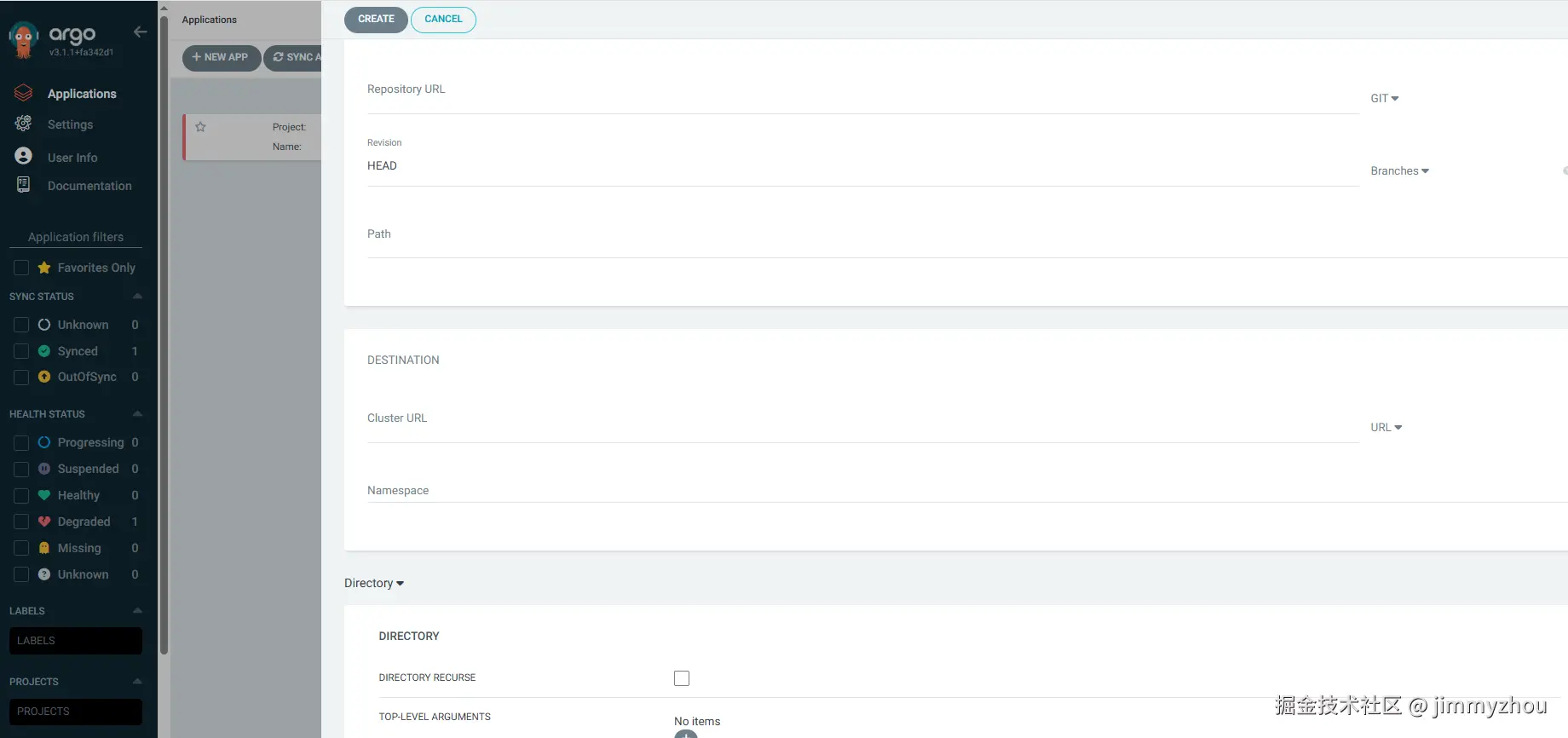Screen dimensions: 1568x738
Task: Click the Suspended pause icon
Action: point(44,469)
